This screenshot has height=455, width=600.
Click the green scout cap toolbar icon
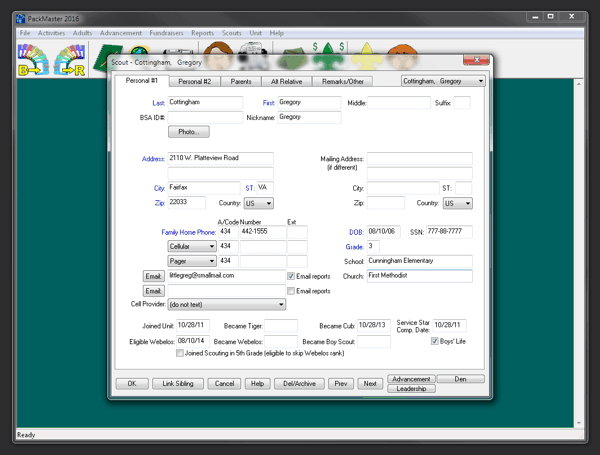point(292,58)
